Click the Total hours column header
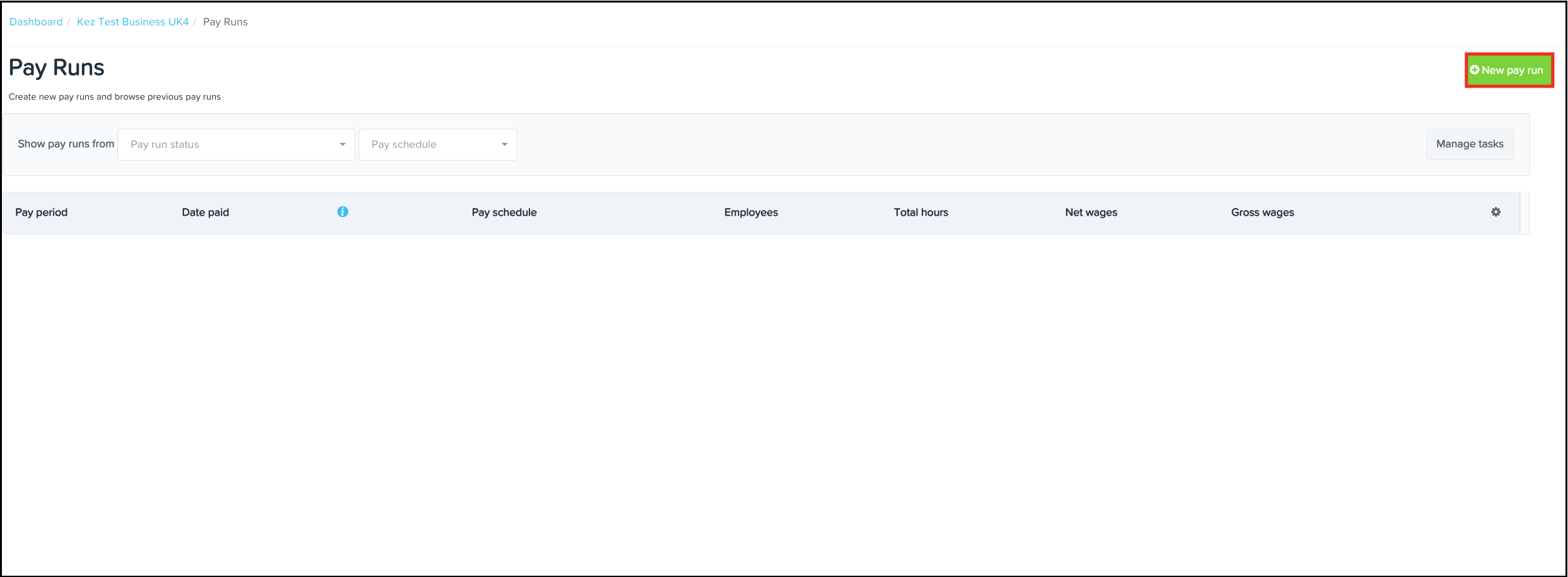This screenshot has width=1568, height=577. (921, 213)
